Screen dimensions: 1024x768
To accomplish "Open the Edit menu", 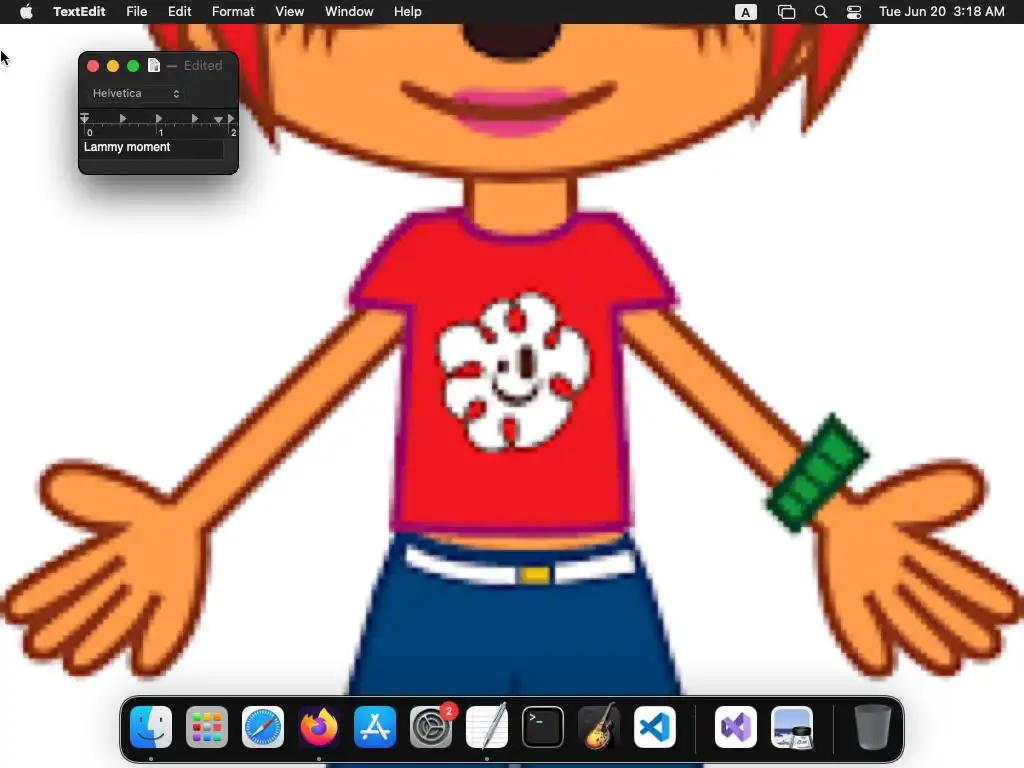I will pyautogui.click(x=180, y=12).
